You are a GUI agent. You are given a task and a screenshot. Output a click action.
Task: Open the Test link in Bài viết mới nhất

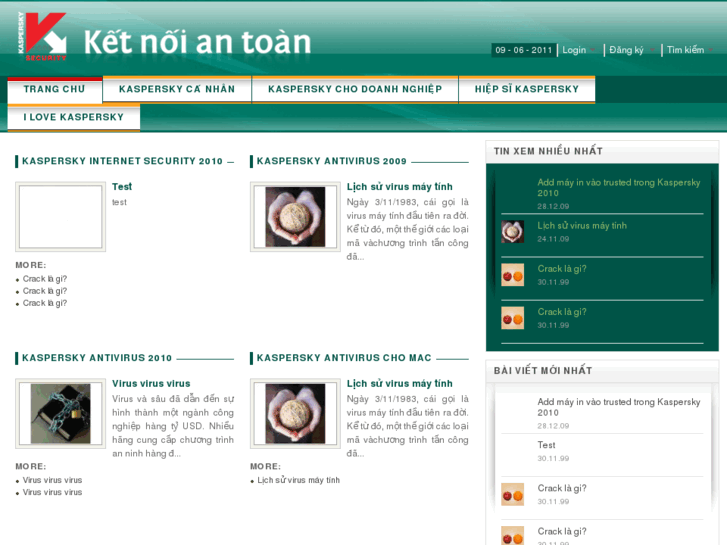coord(546,445)
